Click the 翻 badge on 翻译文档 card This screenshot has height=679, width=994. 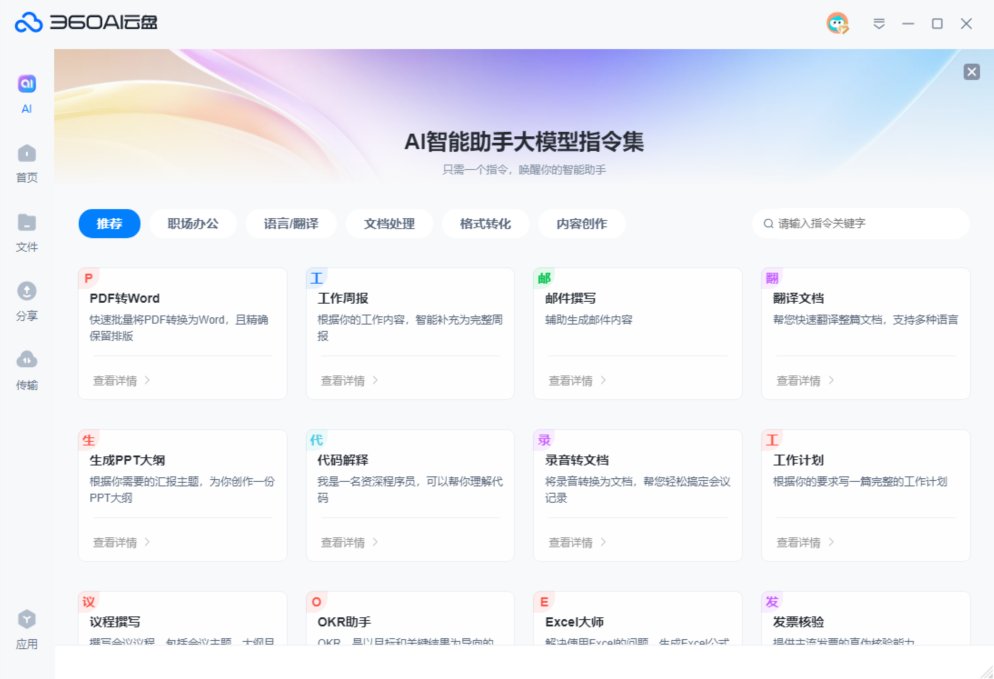point(771,278)
